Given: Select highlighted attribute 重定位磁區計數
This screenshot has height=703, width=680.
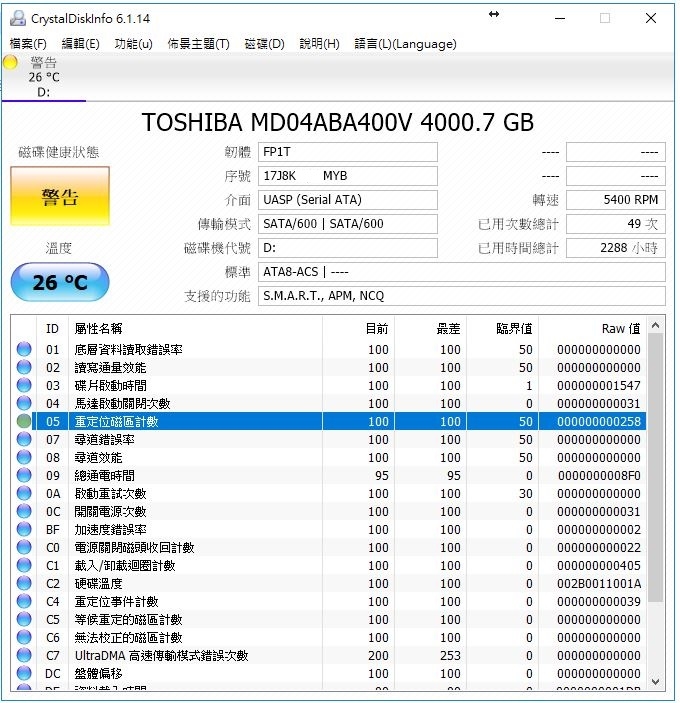Looking at the screenshot, I should (x=116, y=421).
